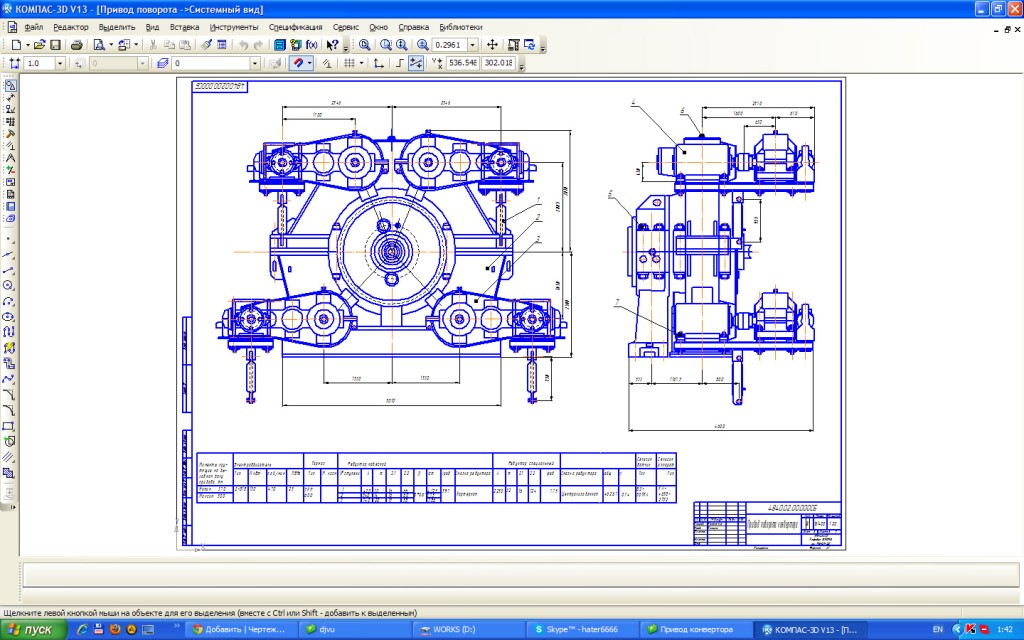Open the grid settings dropdown arrow
1024x640 pixels.
tap(361, 63)
